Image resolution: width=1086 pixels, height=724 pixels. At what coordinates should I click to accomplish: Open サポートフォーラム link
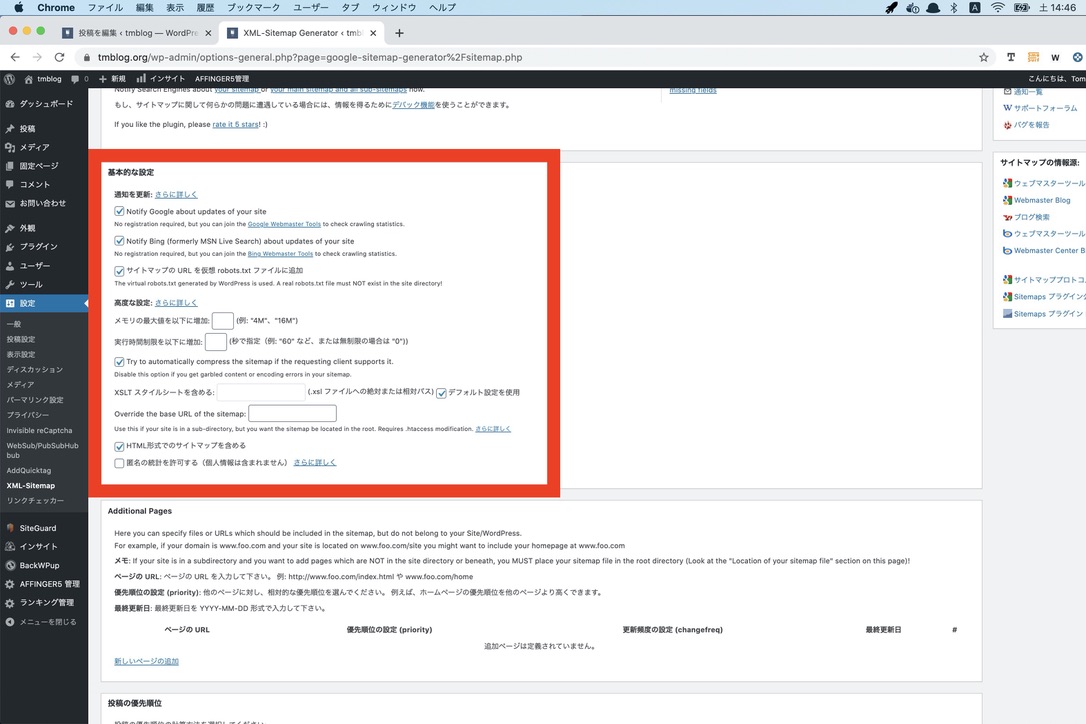[x=1045, y=108]
